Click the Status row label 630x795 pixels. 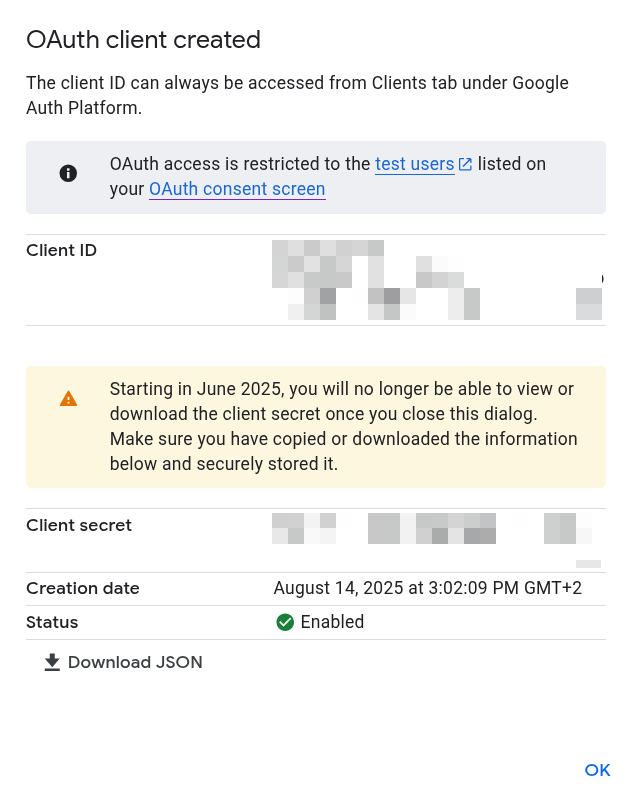(x=52, y=622)
